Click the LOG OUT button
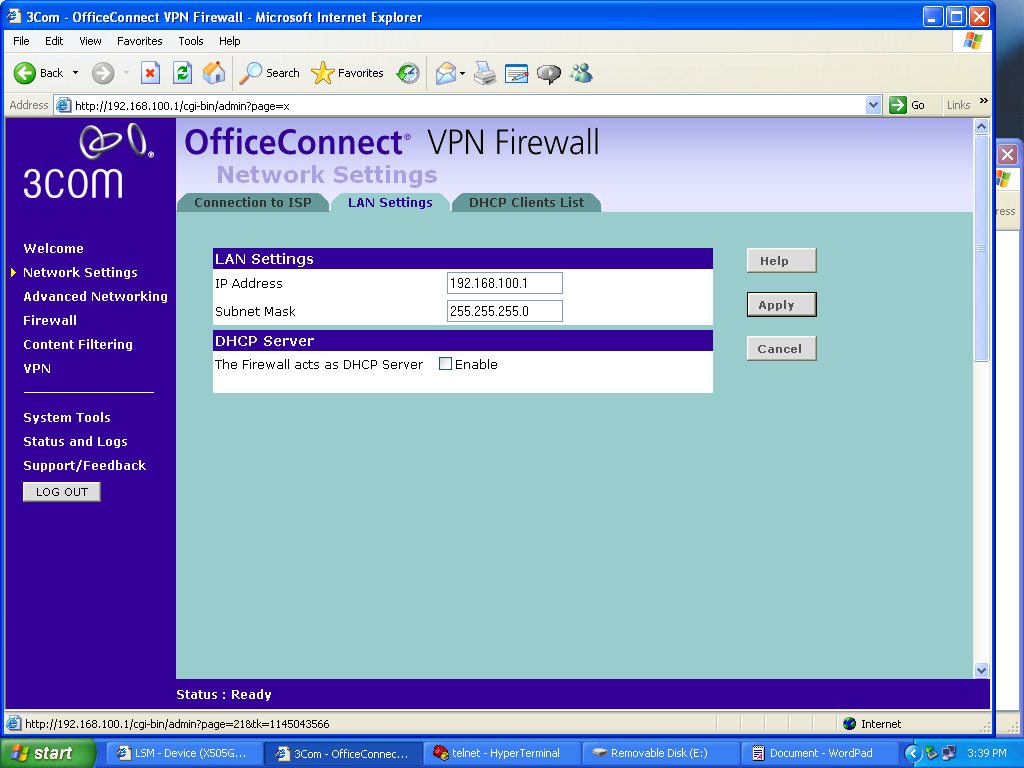This screenshot has width=1024, height=768. 62,492
